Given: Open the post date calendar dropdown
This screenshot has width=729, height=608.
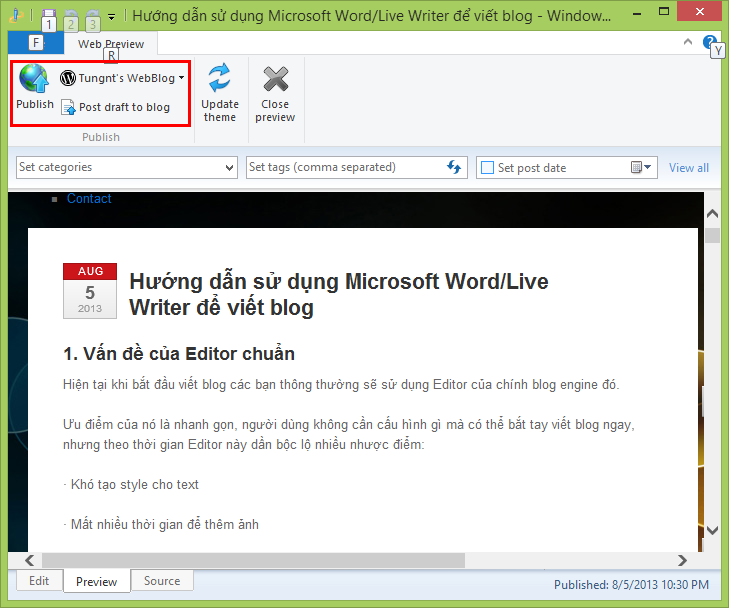Looking at the screenshot, I should [x=641, y=167].
